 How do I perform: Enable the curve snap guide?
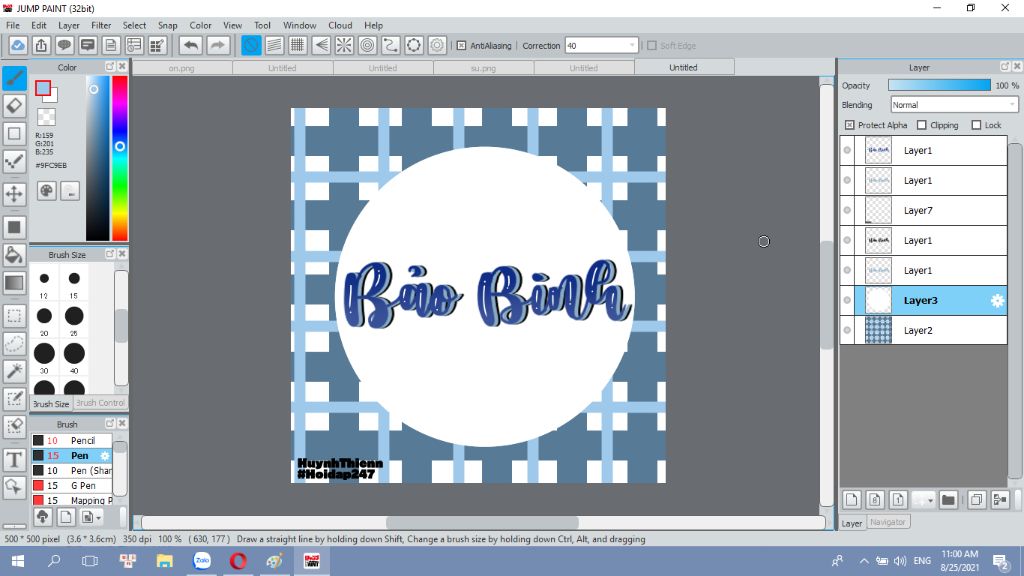[391, 46]
